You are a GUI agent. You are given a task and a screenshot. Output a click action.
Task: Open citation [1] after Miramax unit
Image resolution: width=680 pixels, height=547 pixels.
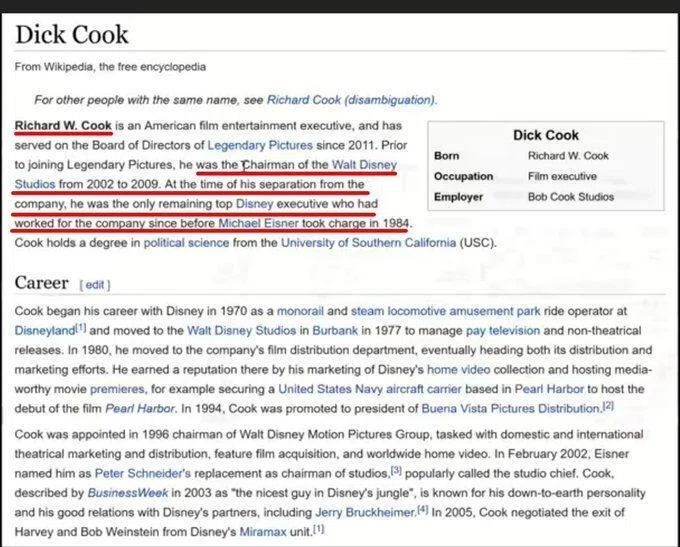click(x=318, y=529)
